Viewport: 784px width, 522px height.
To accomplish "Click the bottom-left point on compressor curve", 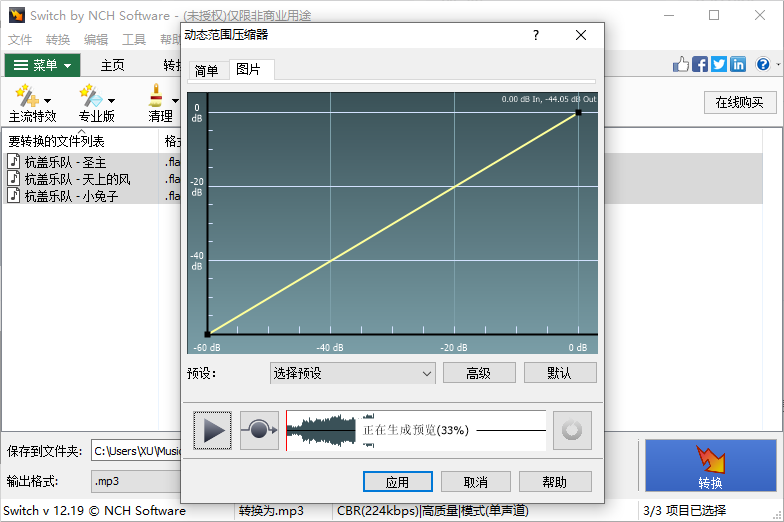I will click(208, 334).
